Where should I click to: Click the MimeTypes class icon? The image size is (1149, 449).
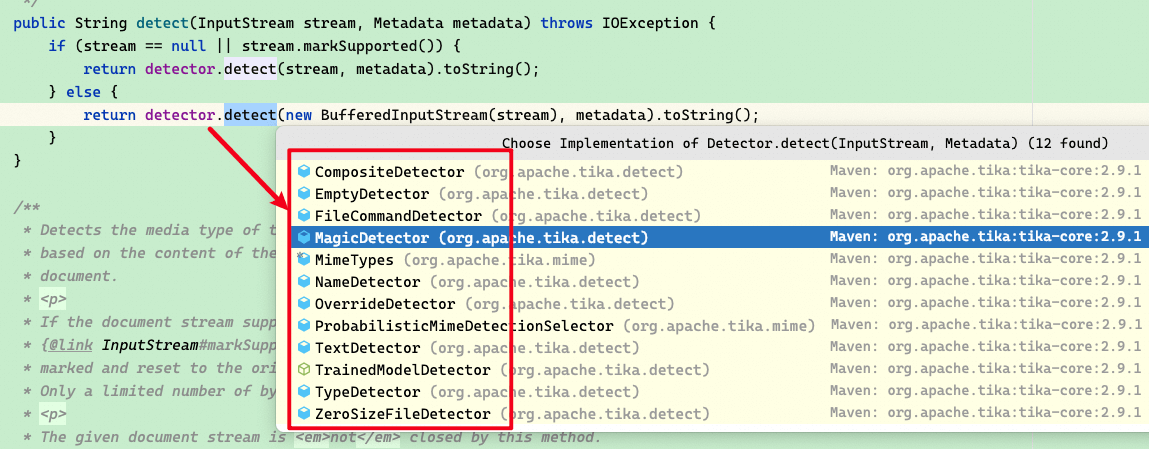pyautogui.click(x=305, y=260)
